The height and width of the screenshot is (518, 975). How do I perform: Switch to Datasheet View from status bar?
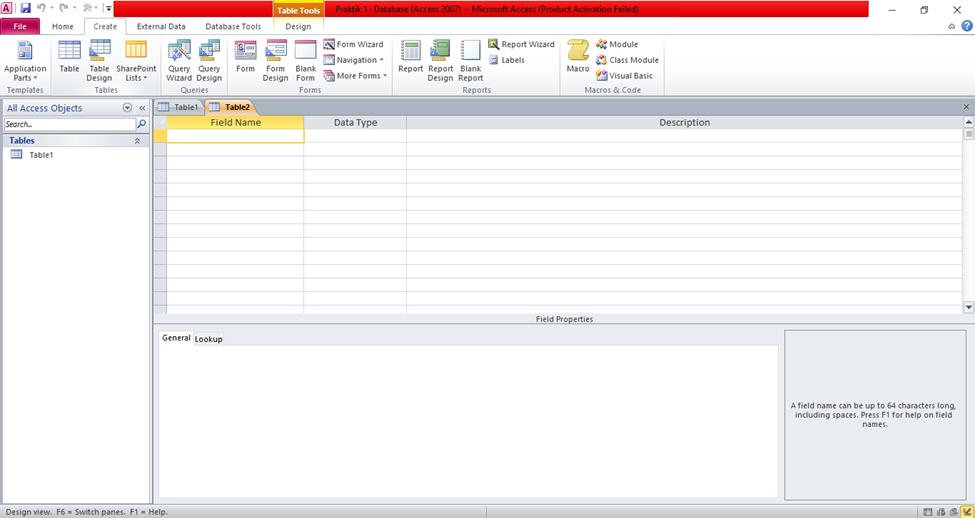click(928, 512)
